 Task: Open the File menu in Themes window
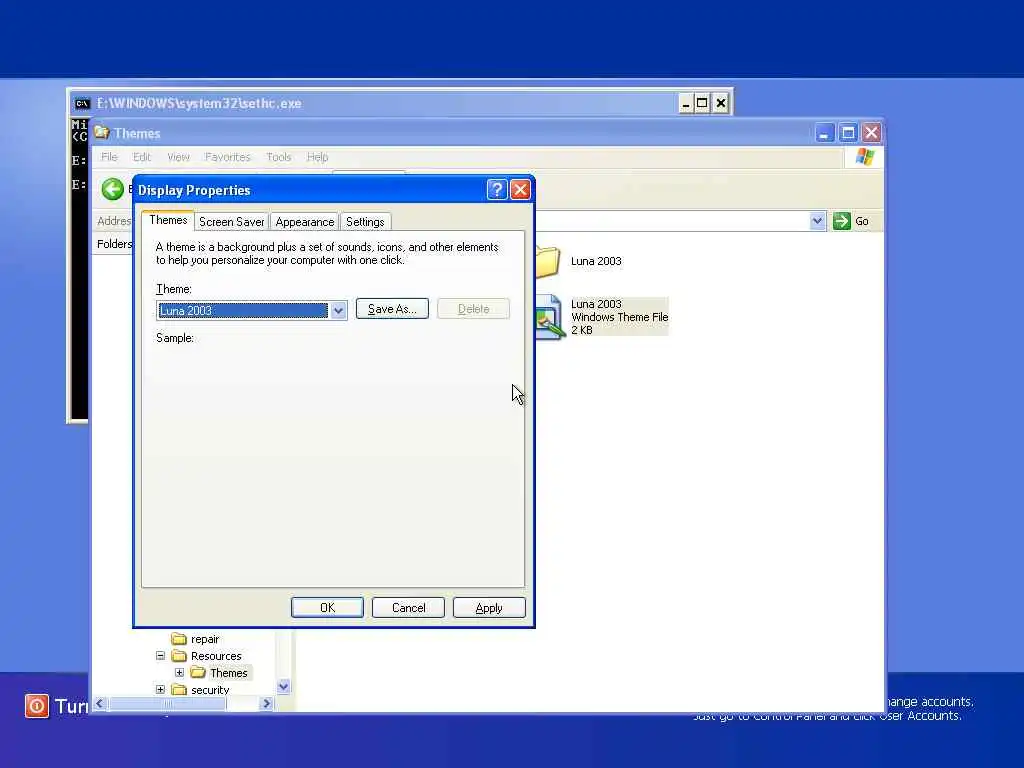[109, 157]
